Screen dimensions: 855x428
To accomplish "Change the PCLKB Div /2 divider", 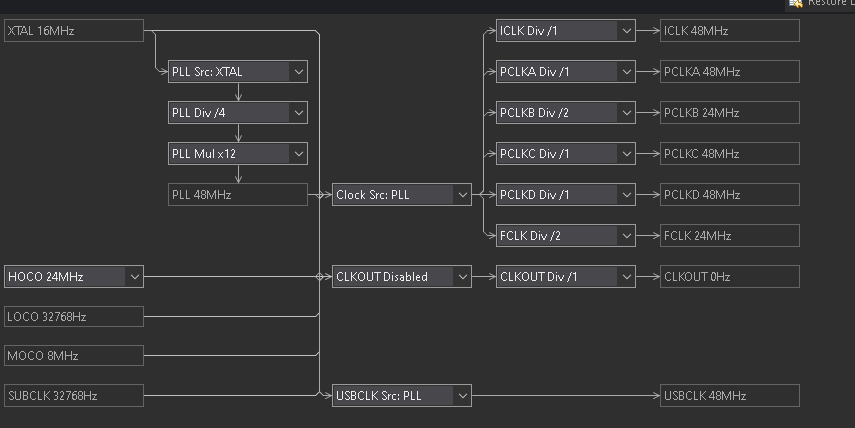I will (565, 113).
